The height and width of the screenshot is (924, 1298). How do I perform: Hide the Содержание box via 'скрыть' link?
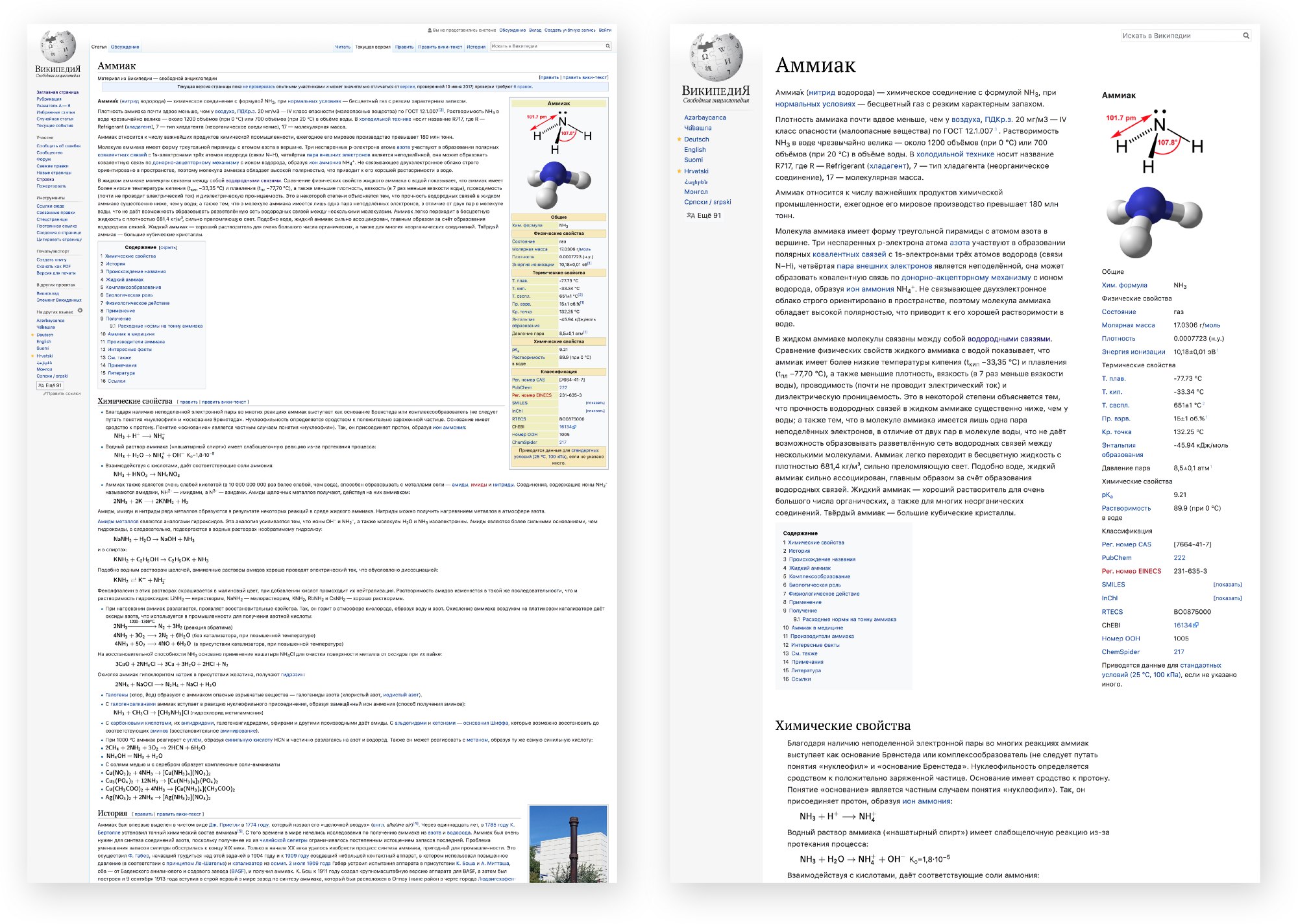pyautogui.click(x=168, y=247)
